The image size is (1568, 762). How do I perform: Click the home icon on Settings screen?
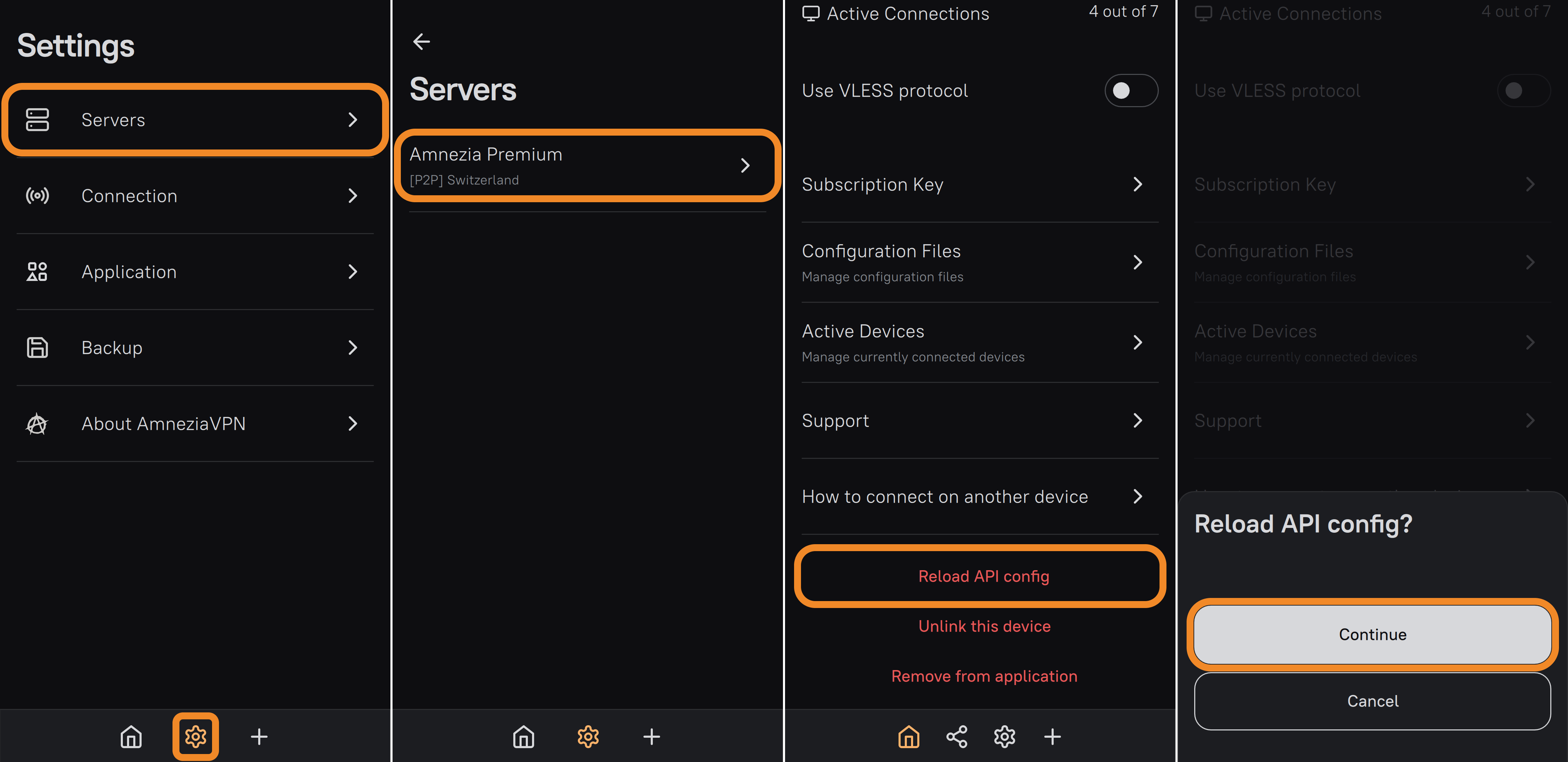131,736
